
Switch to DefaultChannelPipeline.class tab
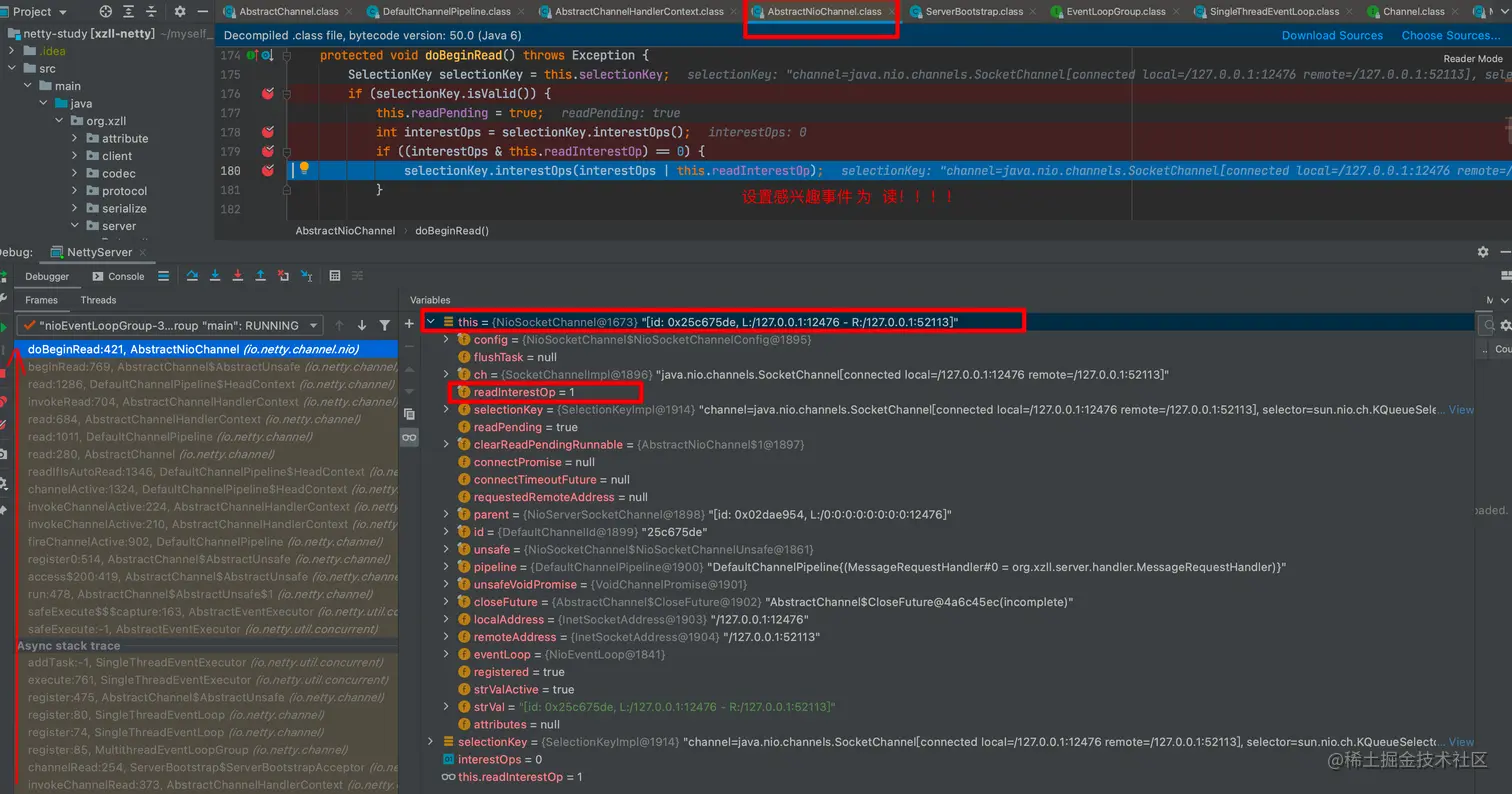click(446, 11)
